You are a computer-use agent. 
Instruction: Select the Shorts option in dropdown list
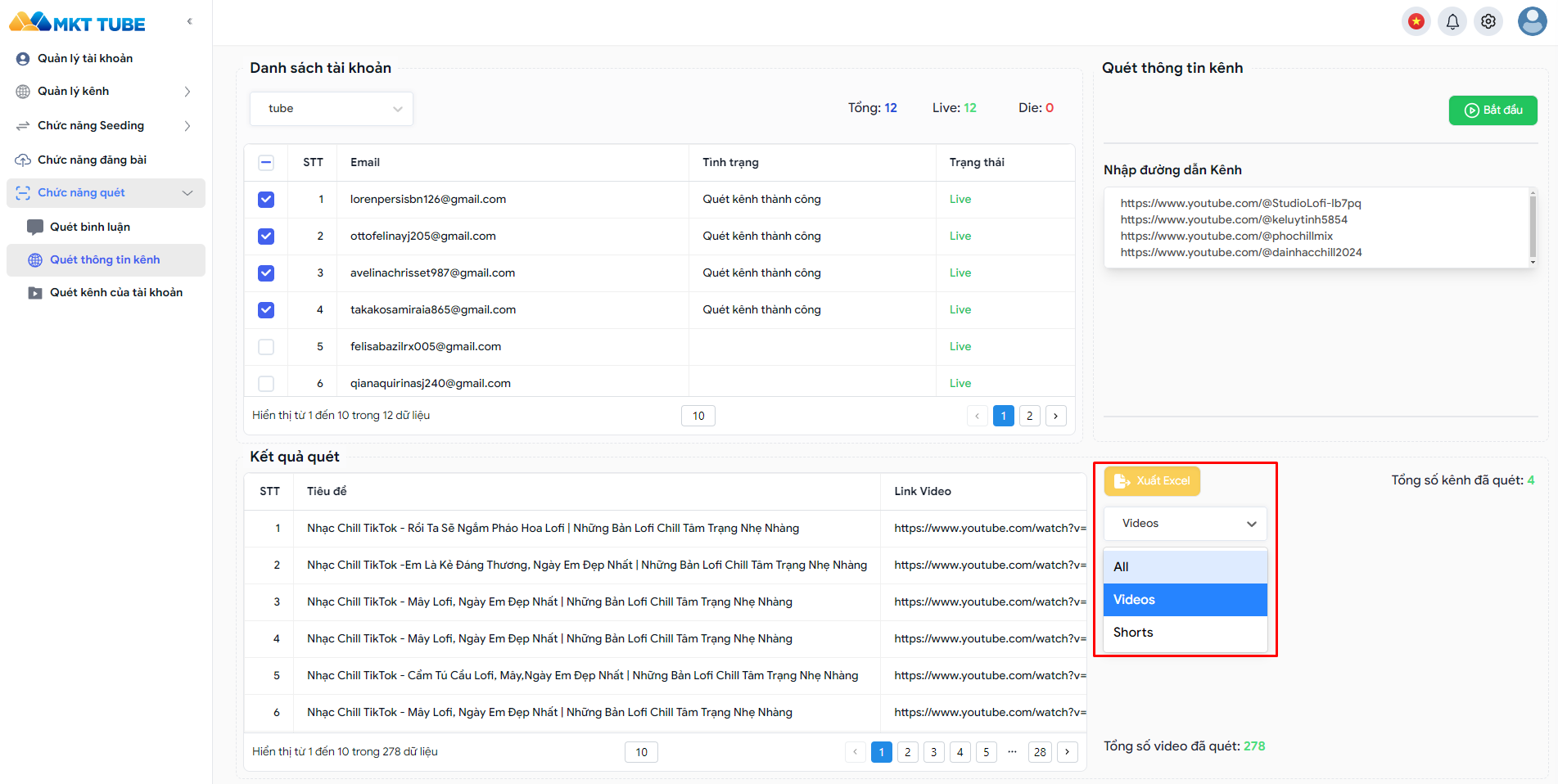[1185, 633]
